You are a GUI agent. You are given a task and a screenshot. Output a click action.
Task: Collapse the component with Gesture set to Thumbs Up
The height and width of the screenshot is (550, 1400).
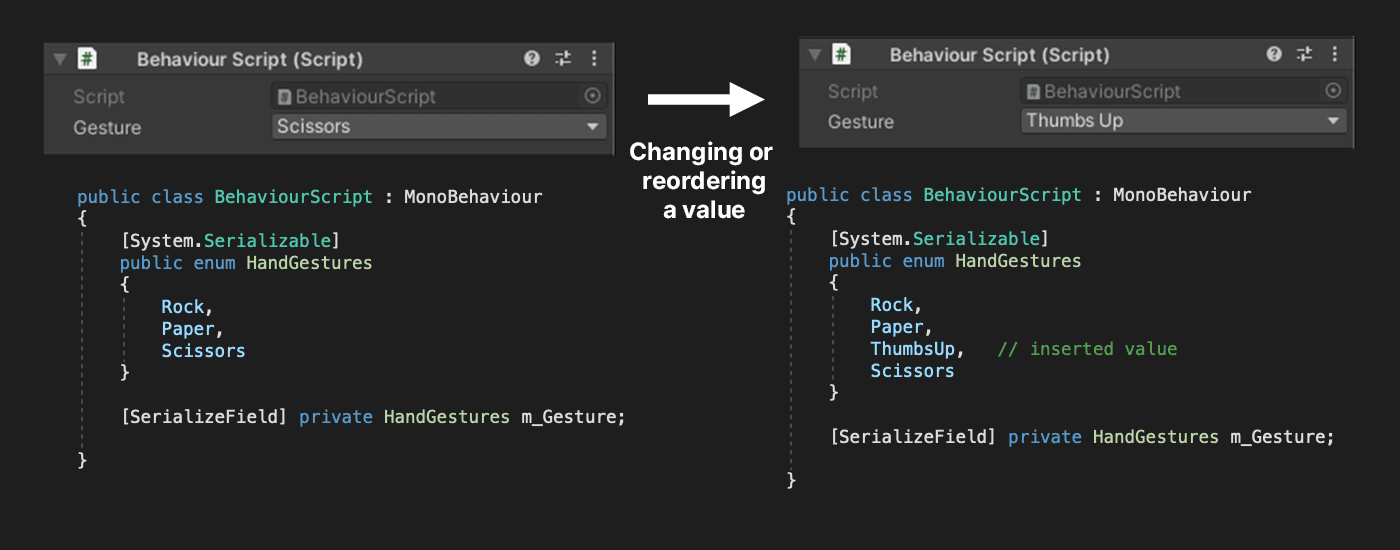(815, 54)
